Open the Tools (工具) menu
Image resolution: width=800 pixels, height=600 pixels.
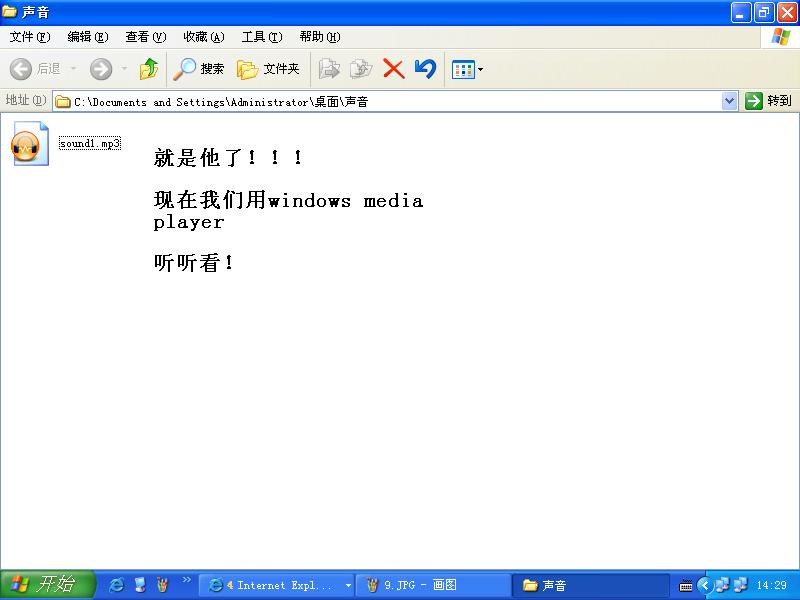(262, 37)
